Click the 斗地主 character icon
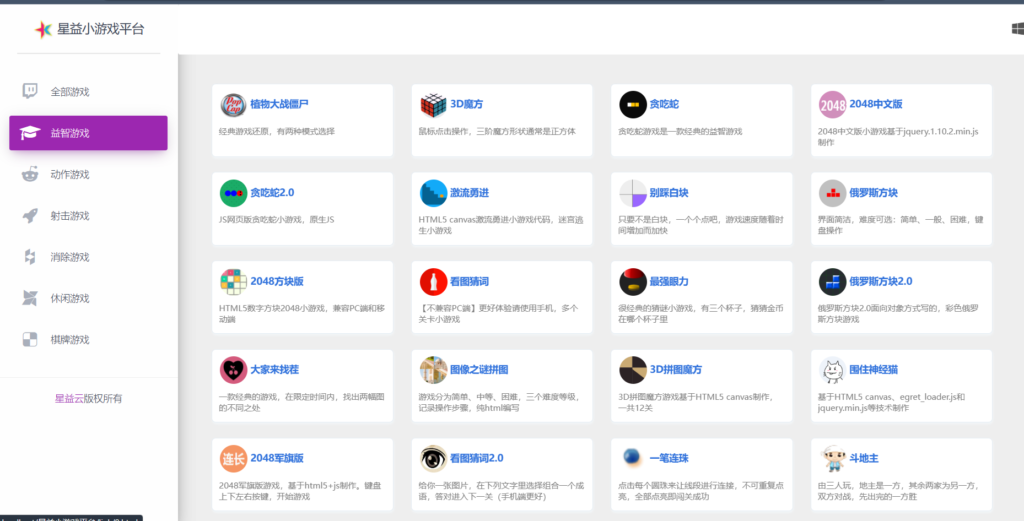Image resolution: width=1024 pixels, height=521 pixels. coord(833,458)
